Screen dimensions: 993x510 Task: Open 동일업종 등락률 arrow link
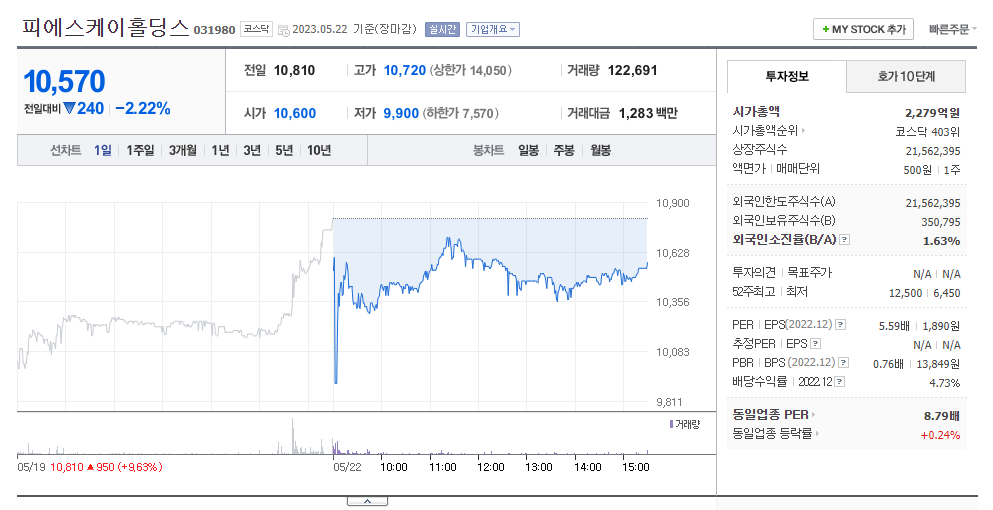pyautogui.click(x=818, y=434)
